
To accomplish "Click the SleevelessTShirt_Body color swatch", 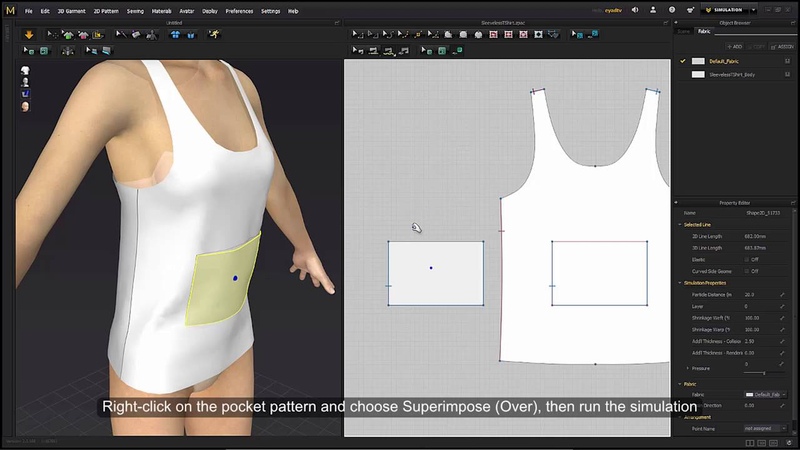I will (x=698, y=74).
